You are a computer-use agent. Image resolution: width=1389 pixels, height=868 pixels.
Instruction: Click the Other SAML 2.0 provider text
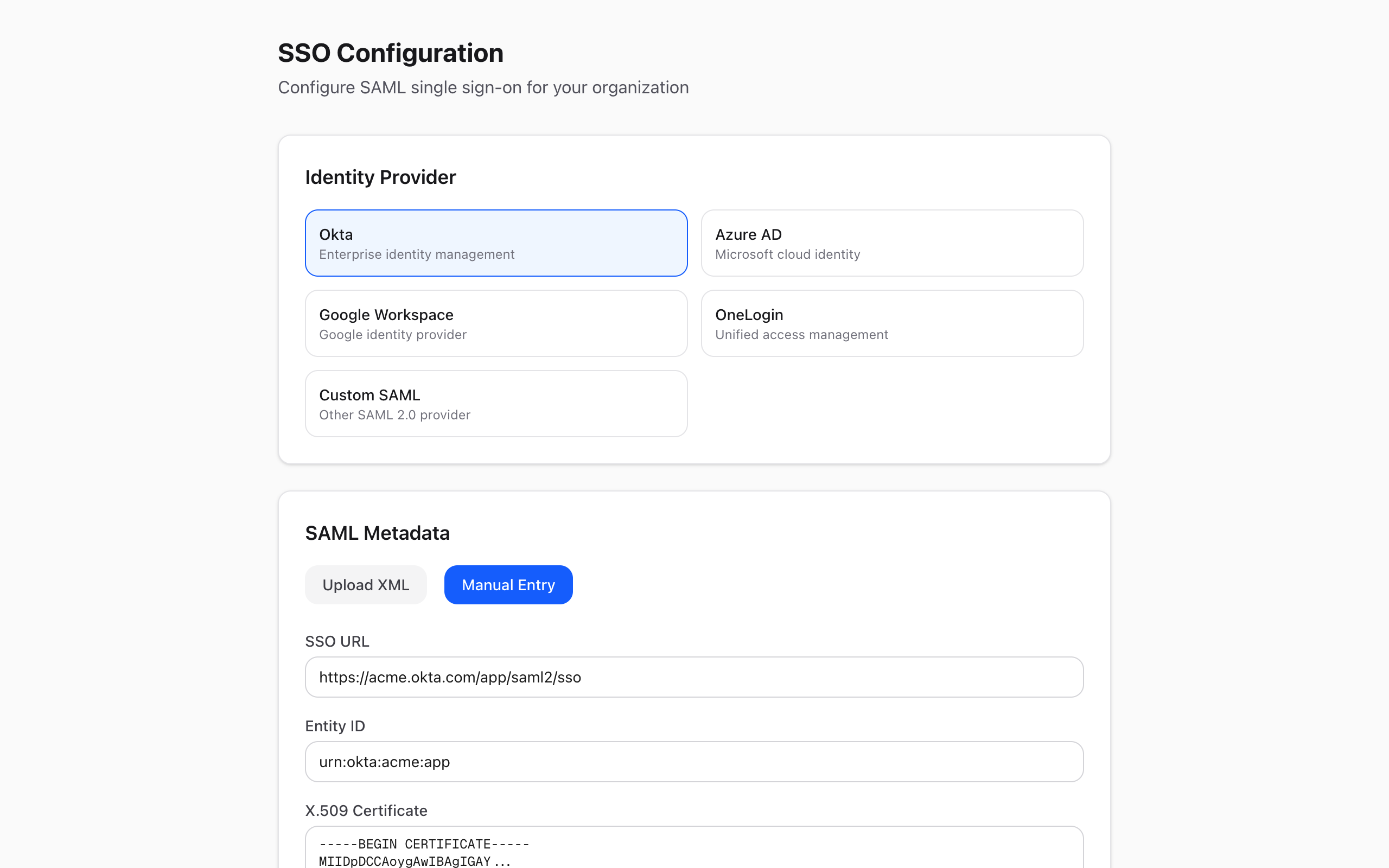click(394, 414)
